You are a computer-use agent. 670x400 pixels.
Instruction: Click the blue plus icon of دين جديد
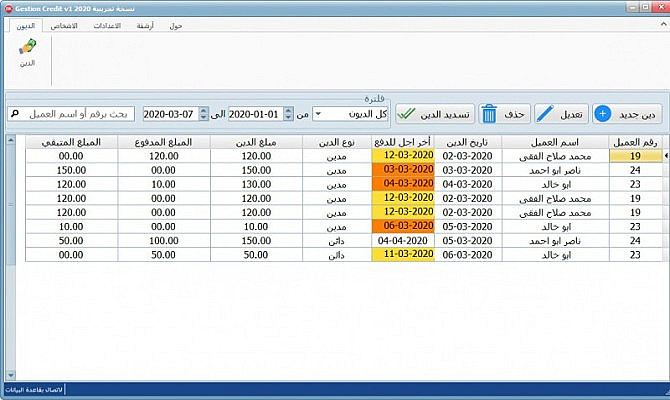pyautogui.click(x=602, y=114)
